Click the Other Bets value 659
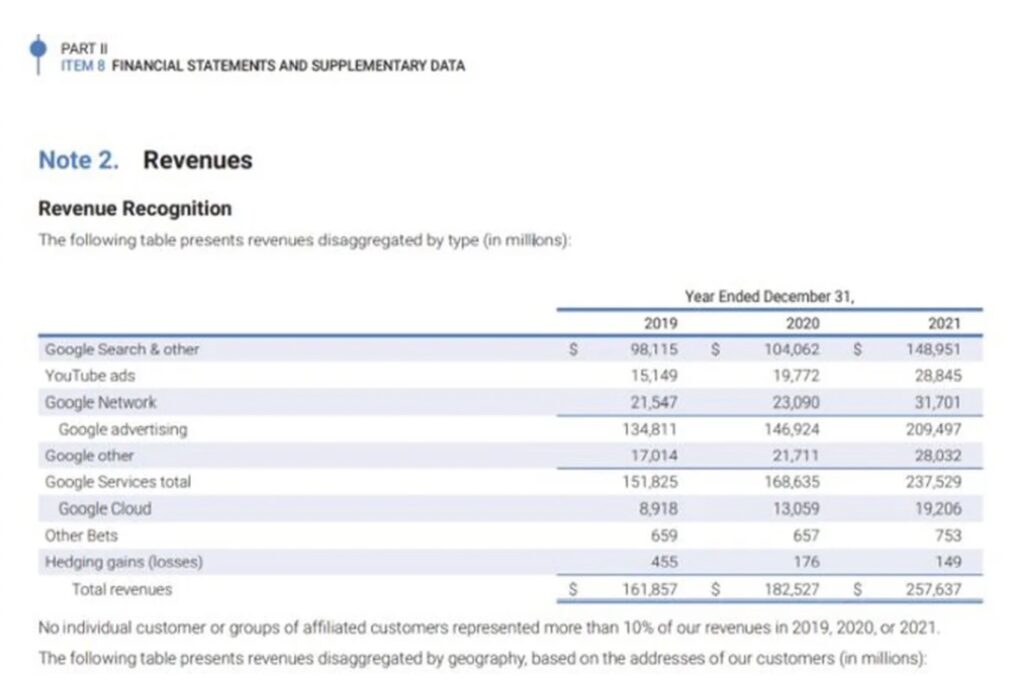Screen dimensions: 1024x695 pos(664,536)
